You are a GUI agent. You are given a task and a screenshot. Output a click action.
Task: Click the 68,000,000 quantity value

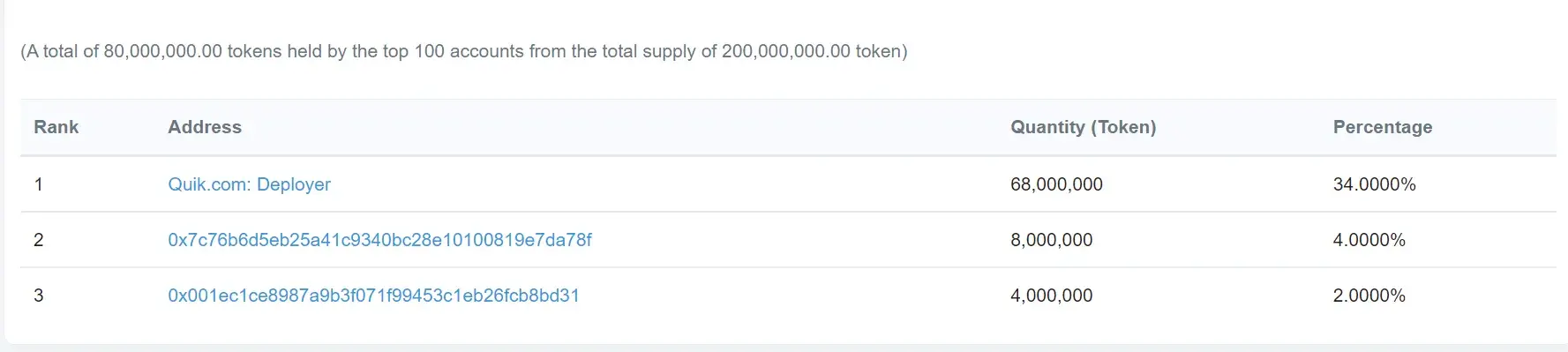point(1056,184)
